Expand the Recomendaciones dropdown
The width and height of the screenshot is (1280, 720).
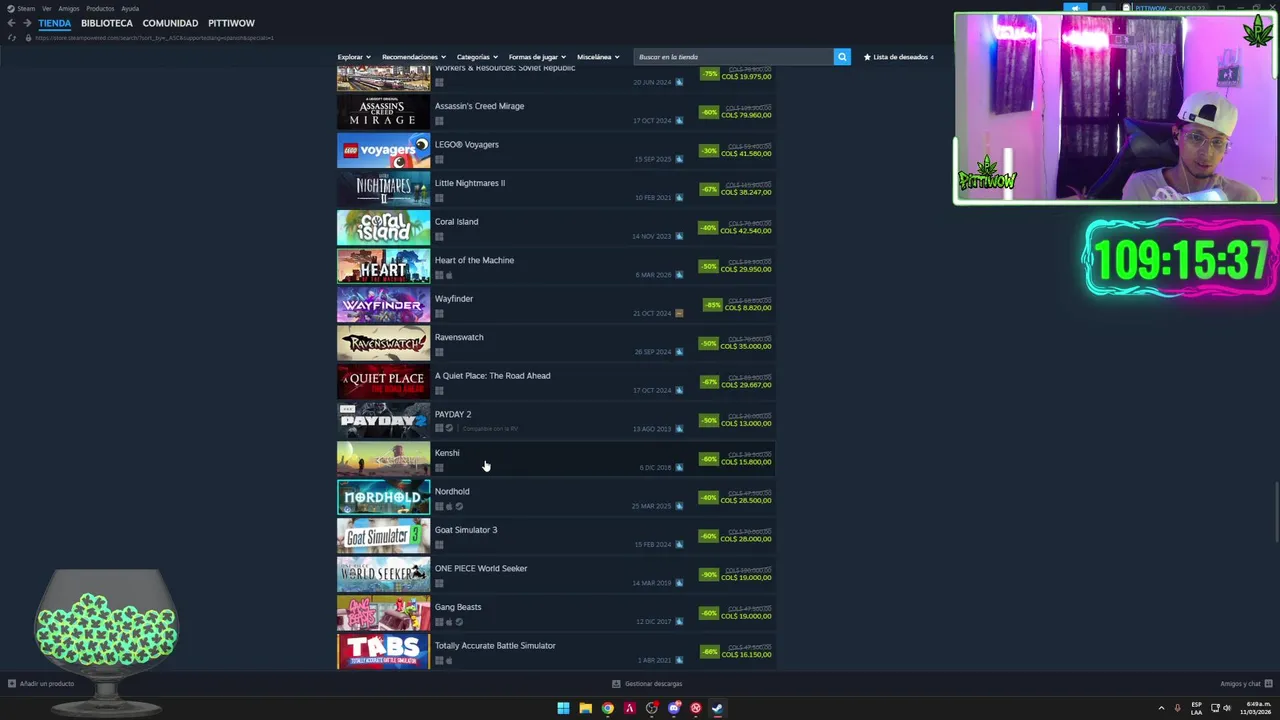[x=414, y=57]
